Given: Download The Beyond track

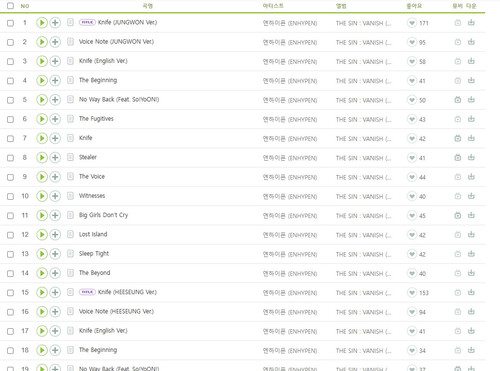Looking at the screenshot, I should (471, 273).
